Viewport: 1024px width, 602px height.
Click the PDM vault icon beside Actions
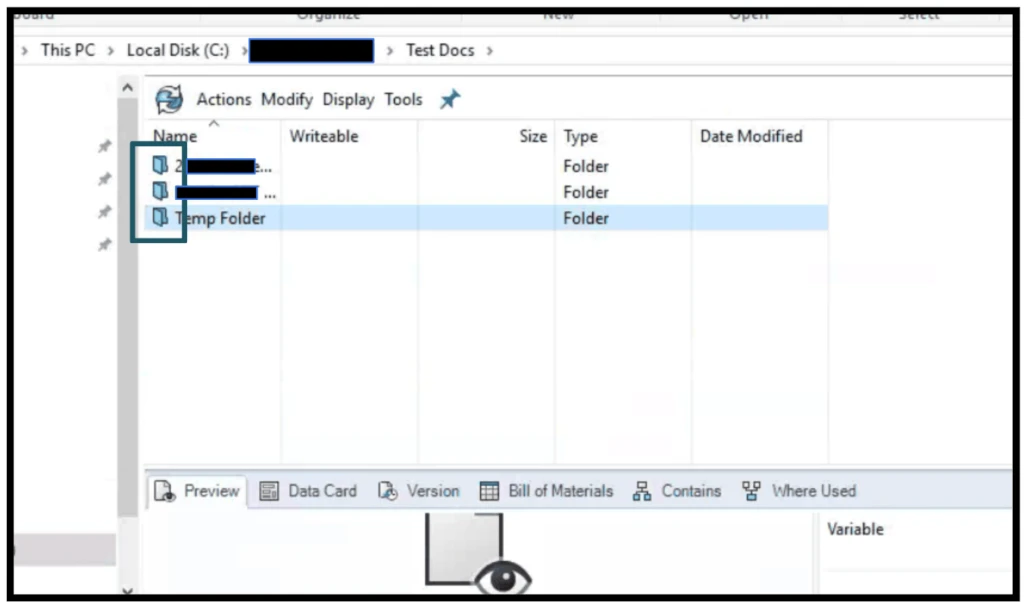coord(169,99)
